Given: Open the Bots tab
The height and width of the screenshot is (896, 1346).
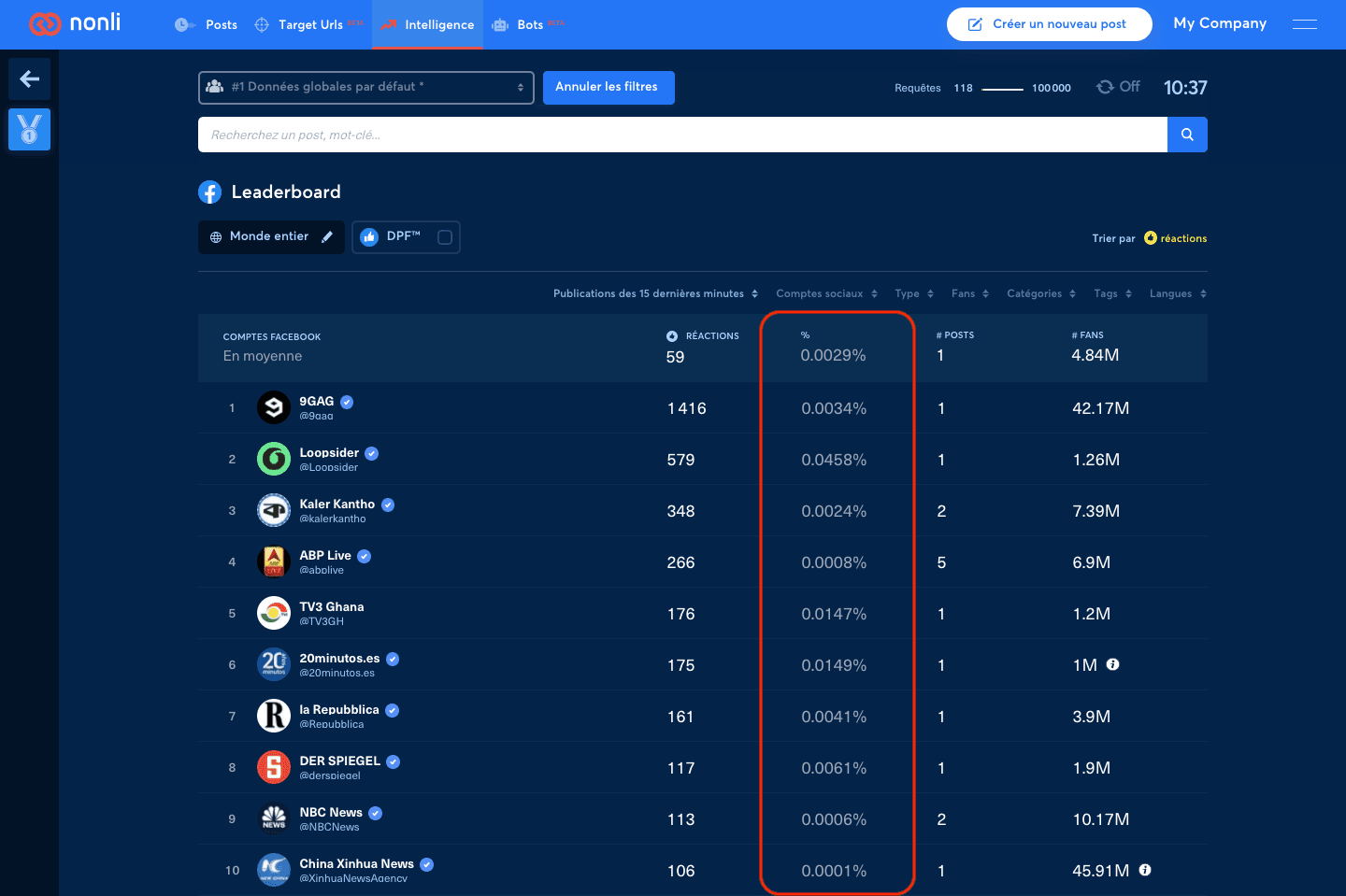Looking at the screenshot, I should click(x=528, y=24).
